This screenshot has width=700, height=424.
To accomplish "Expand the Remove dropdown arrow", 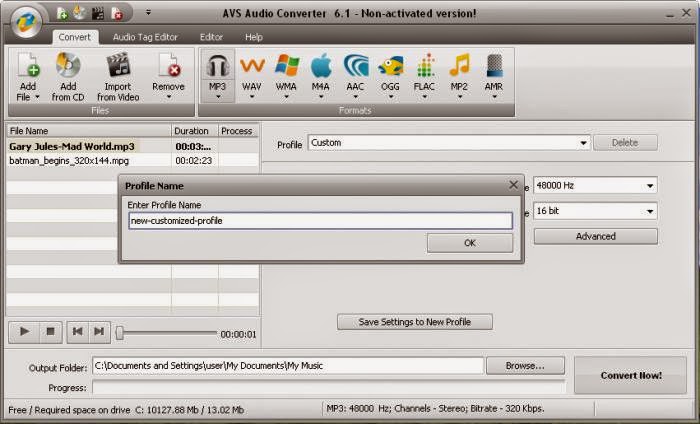I will [169, 97].
